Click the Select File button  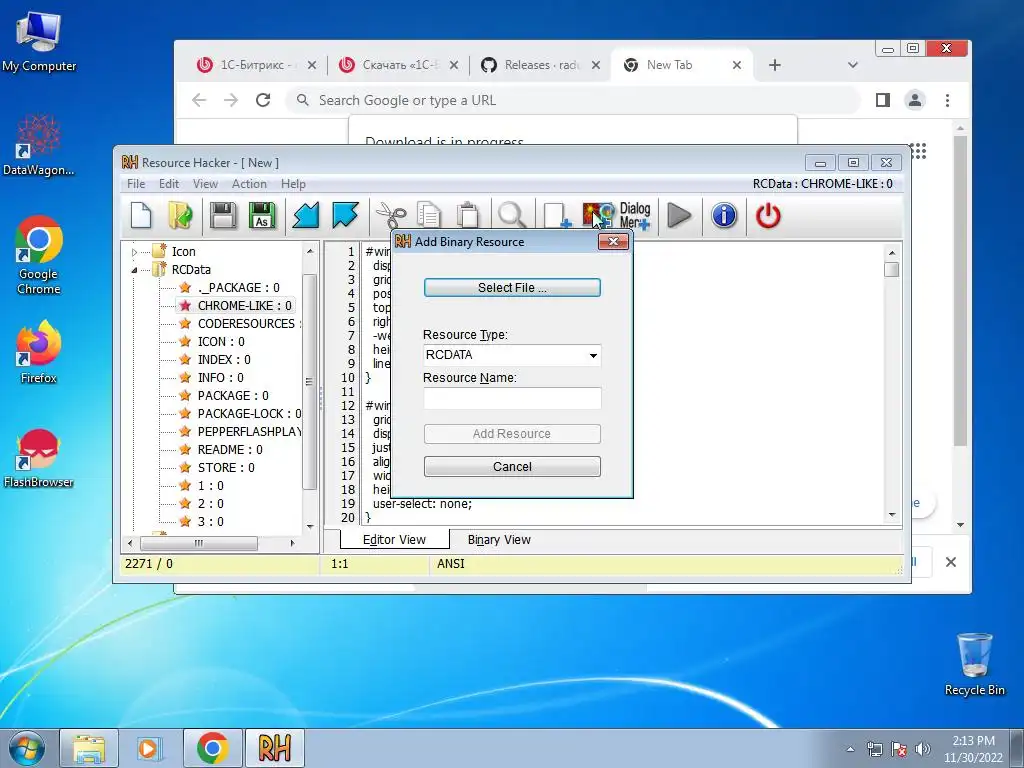click(x=512, y=288)
